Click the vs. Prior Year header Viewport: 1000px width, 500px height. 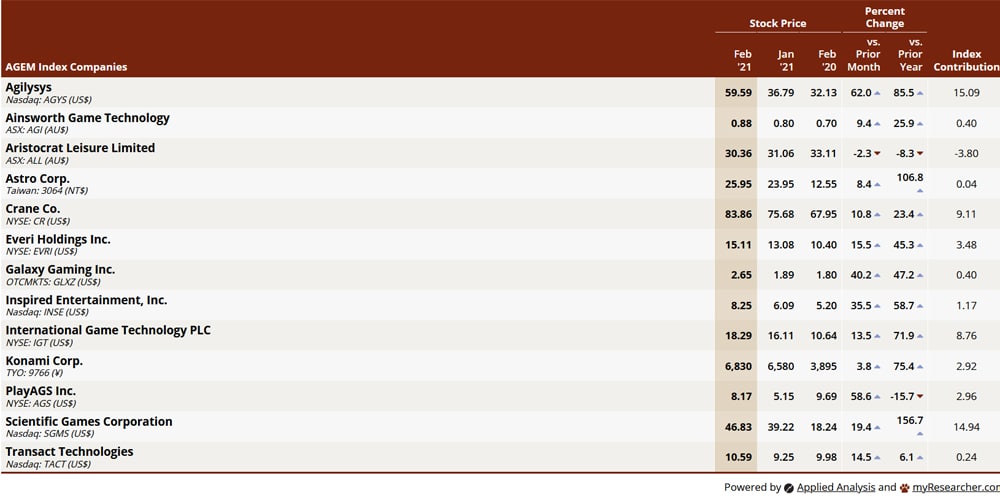pos(910,54)
